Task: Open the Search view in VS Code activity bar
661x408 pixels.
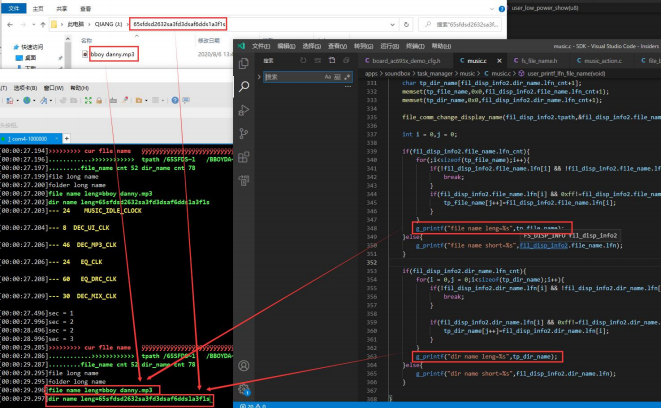Action: point(244,87)
